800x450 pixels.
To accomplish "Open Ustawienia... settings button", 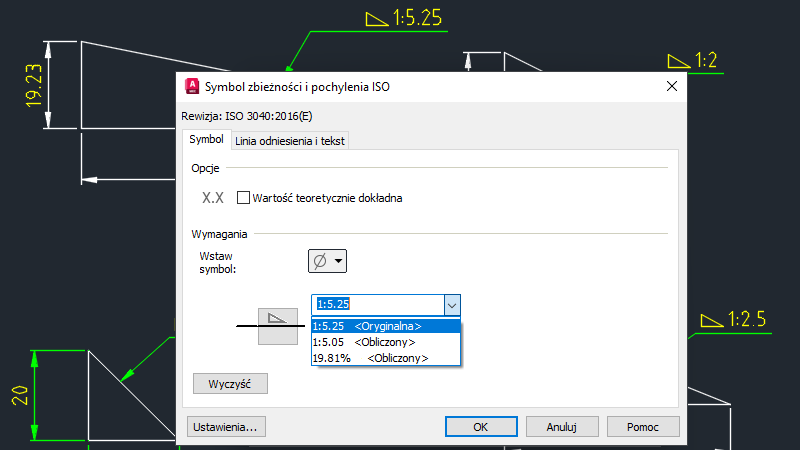I will [226, 427].
